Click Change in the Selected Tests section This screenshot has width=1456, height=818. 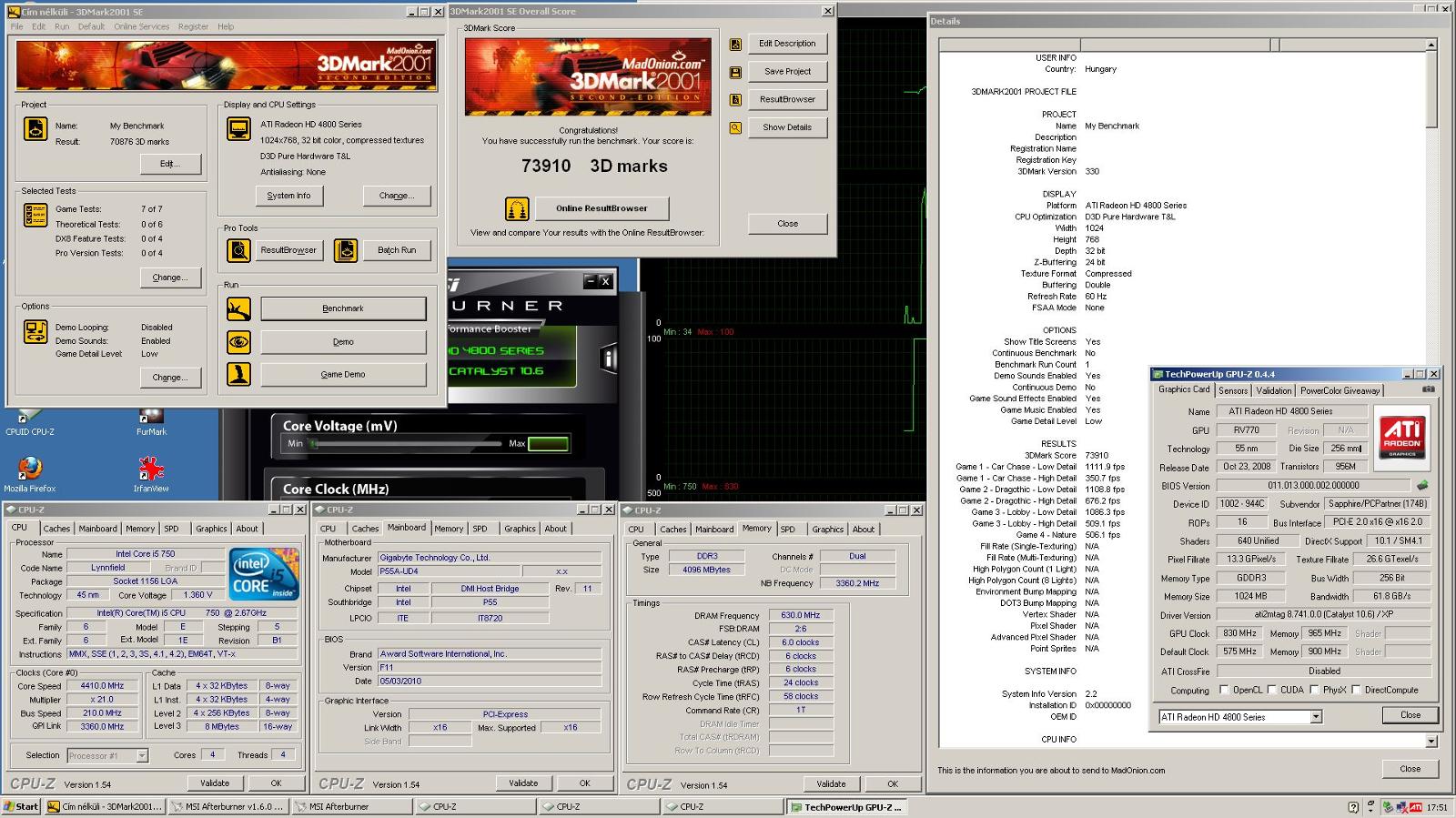pyautogui.click(x=170, y=277)
